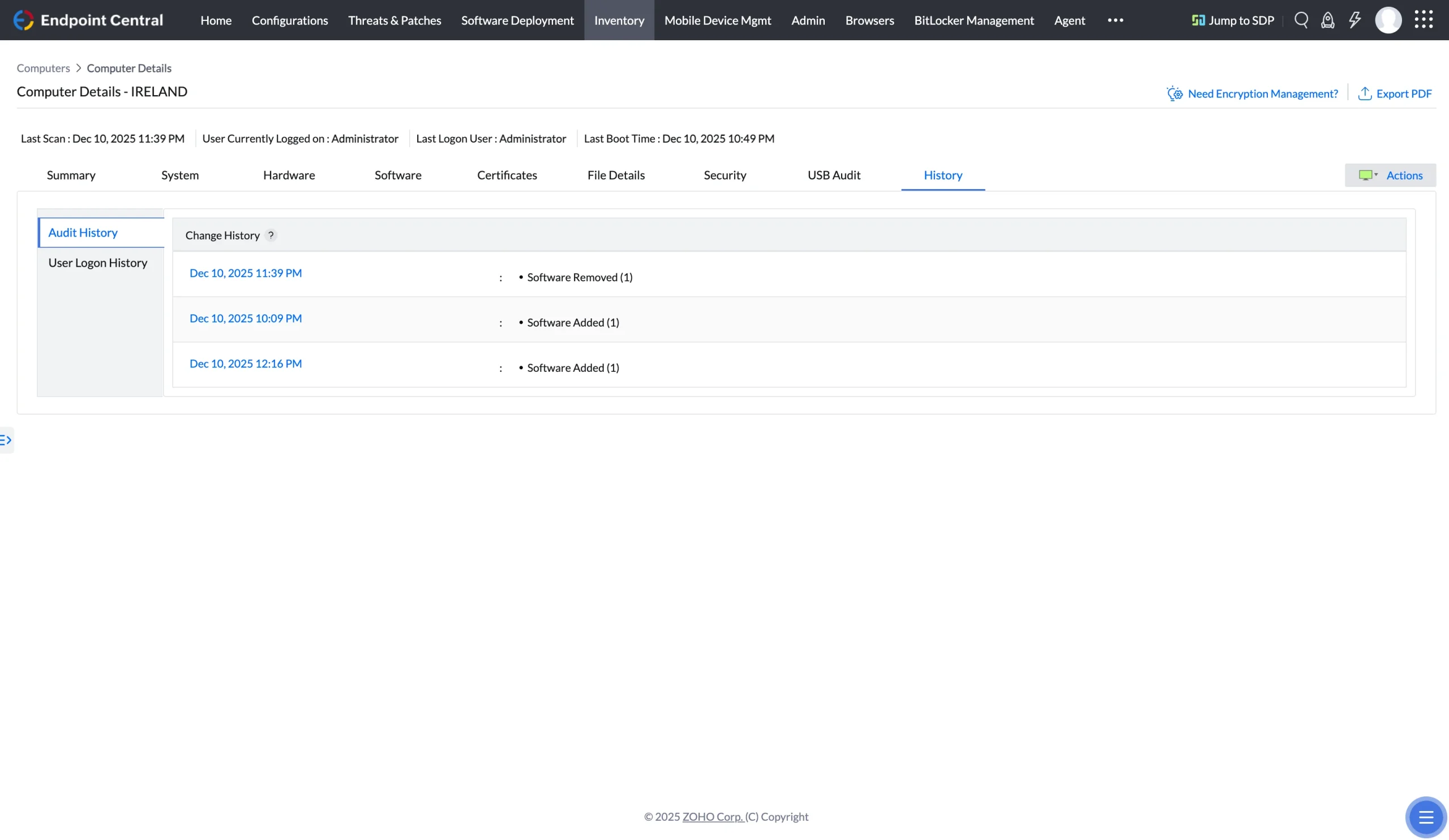Viewport: 1449px width, 840px height.
Task: Select Audit History in side list
Action: (x=101, y=233)
